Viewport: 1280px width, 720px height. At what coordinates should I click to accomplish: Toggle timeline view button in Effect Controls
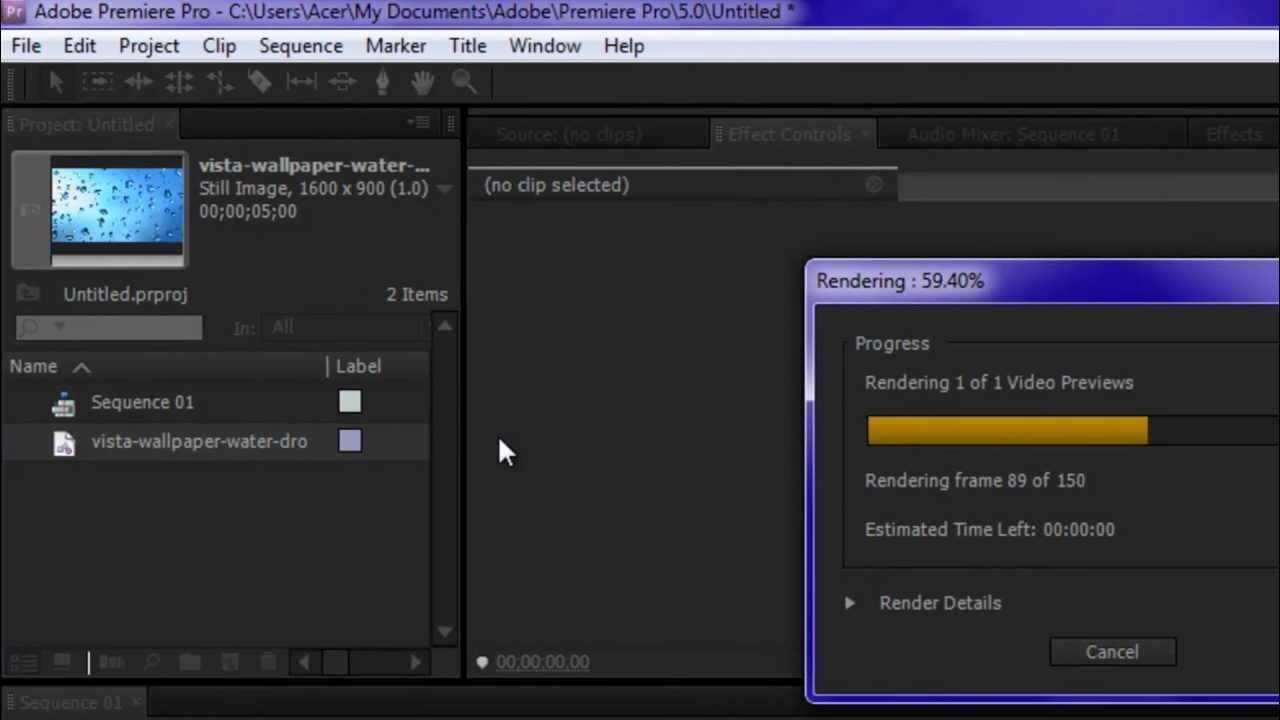click(x=875, y=185)
